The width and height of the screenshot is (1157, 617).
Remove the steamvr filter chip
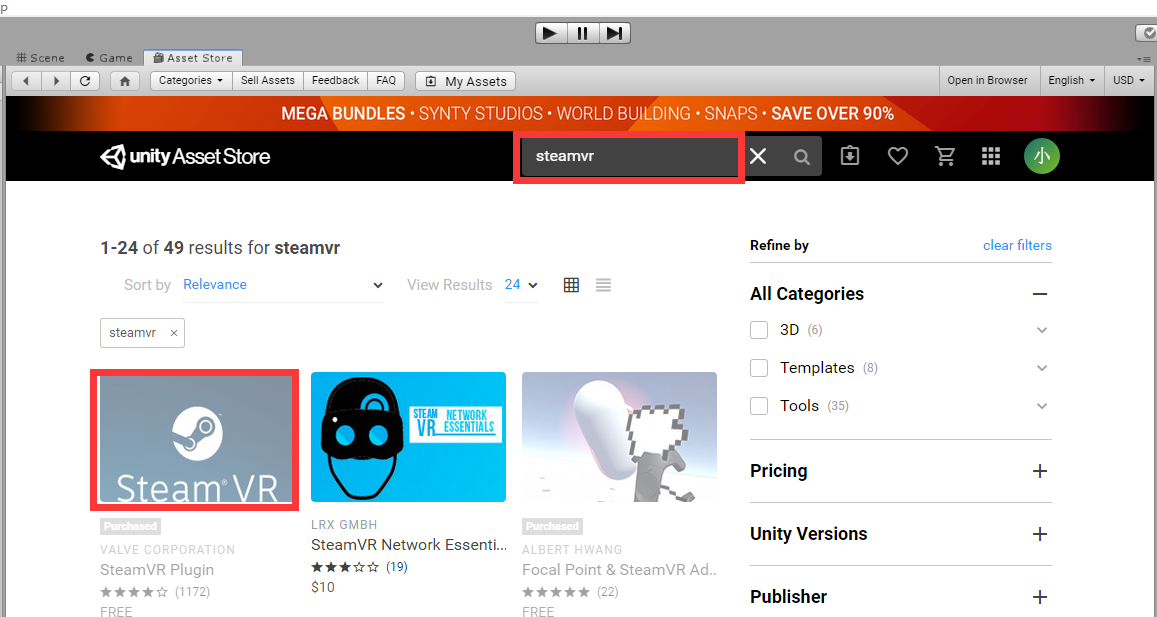pyautogui.click(x=173, y=333)
